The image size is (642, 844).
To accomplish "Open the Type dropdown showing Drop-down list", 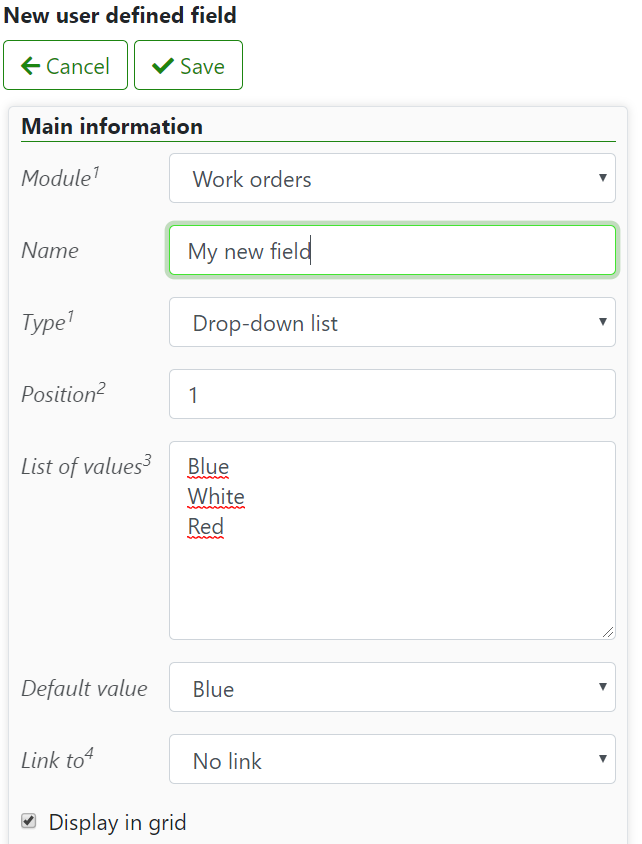I will coord(392,322).
